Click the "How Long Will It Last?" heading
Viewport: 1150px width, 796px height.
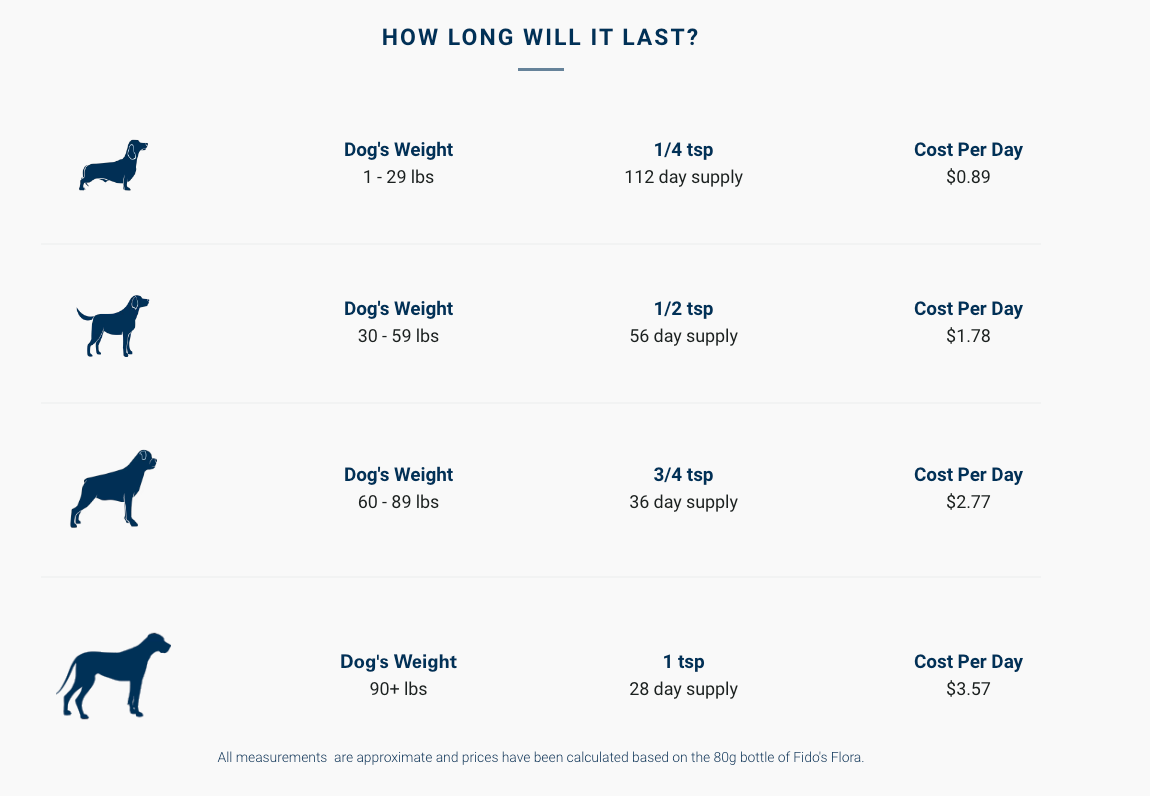[540, 38]
